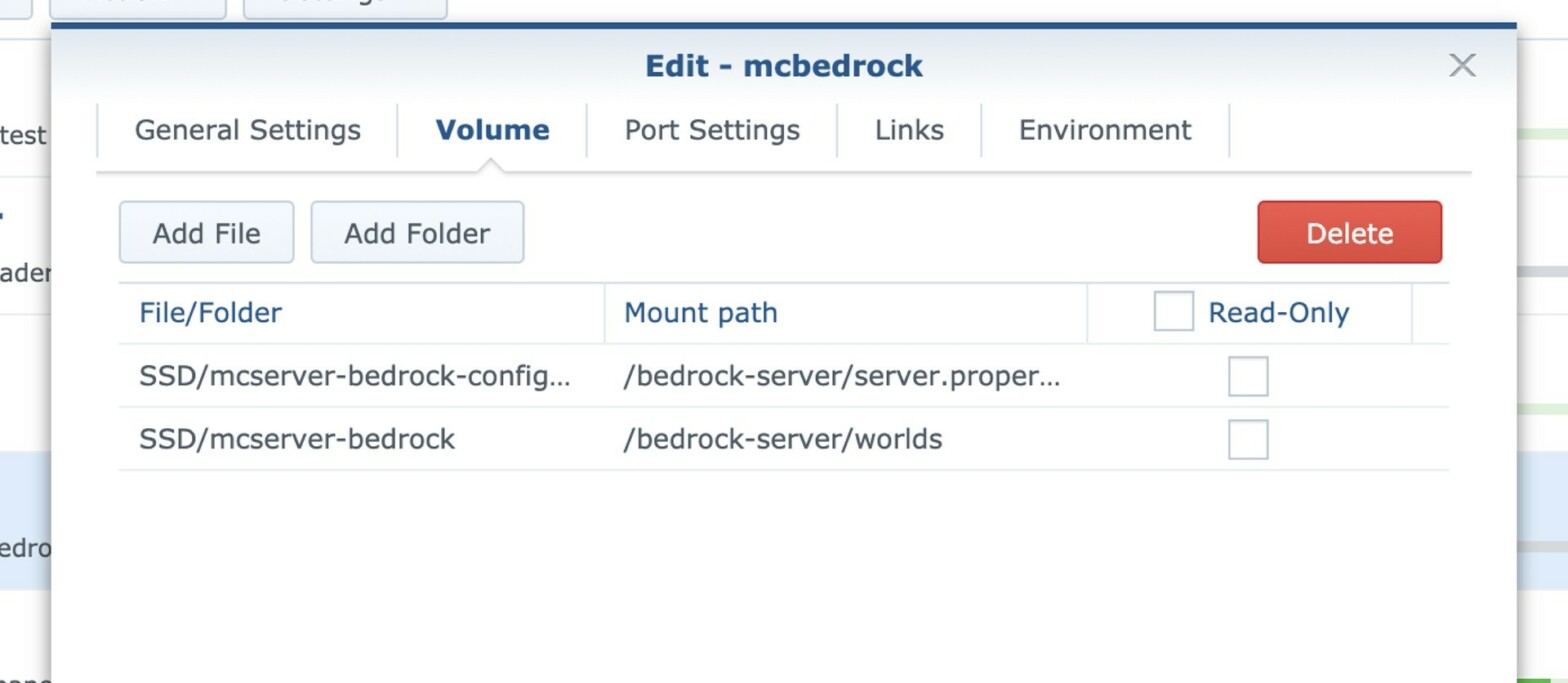Click the /bedrock-server/worlds mount path
1568x683 pixels.
pos(783,439)
